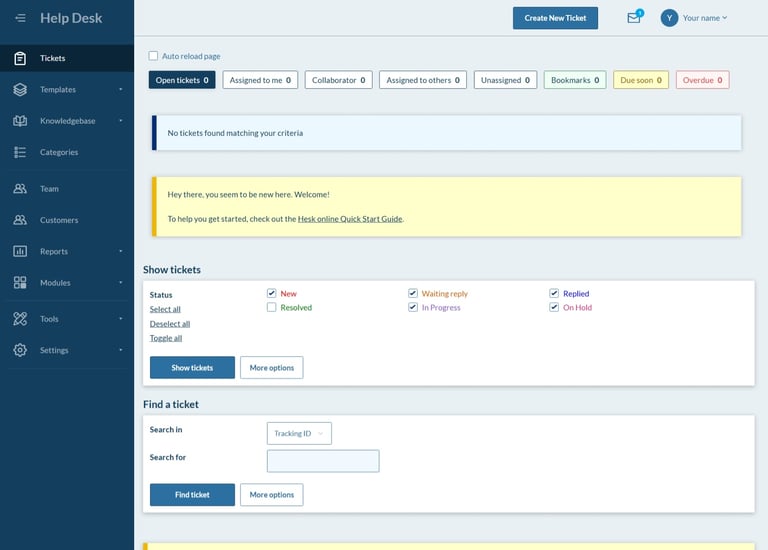
Task: Open Team via its people icon
Action: click(x=20, y=189)
